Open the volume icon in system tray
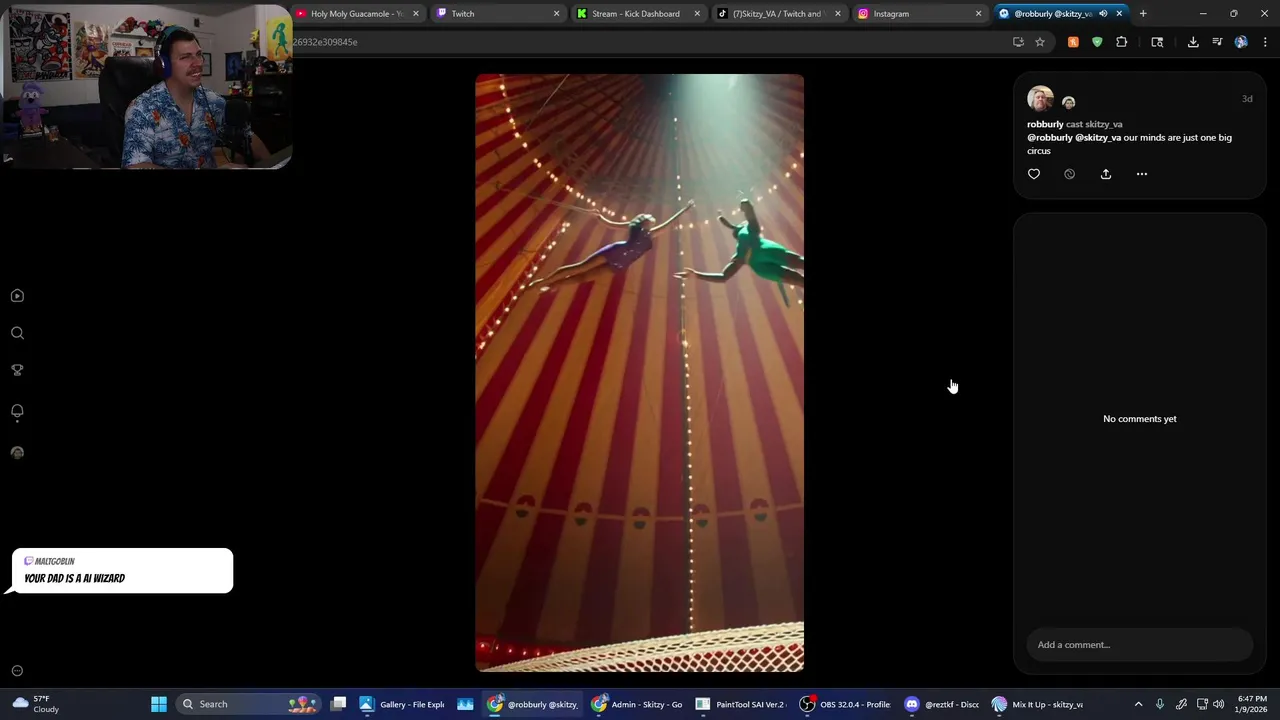This screenshot has height=720, width=1280. coord(1218,704)
